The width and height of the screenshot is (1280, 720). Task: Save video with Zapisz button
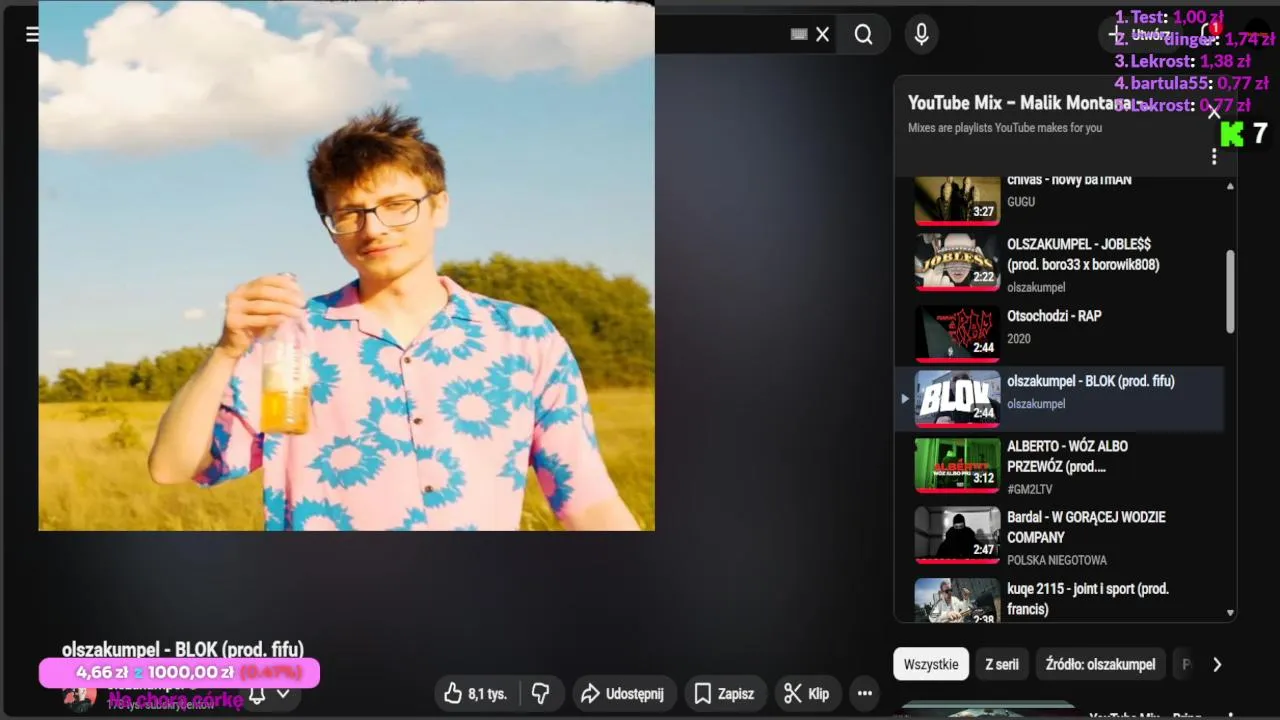[x=724, y=693]
